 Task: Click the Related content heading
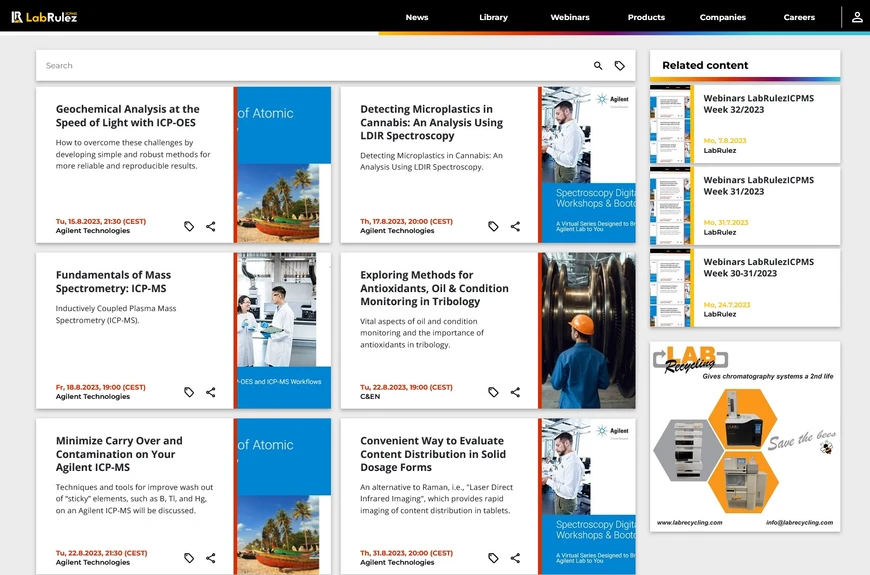705,65
